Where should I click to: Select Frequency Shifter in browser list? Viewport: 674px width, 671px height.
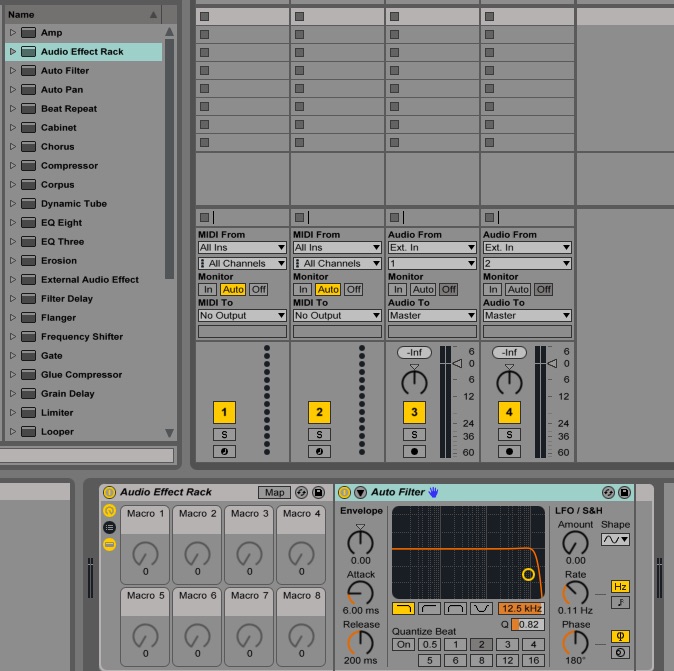click(x=82, y=337)
